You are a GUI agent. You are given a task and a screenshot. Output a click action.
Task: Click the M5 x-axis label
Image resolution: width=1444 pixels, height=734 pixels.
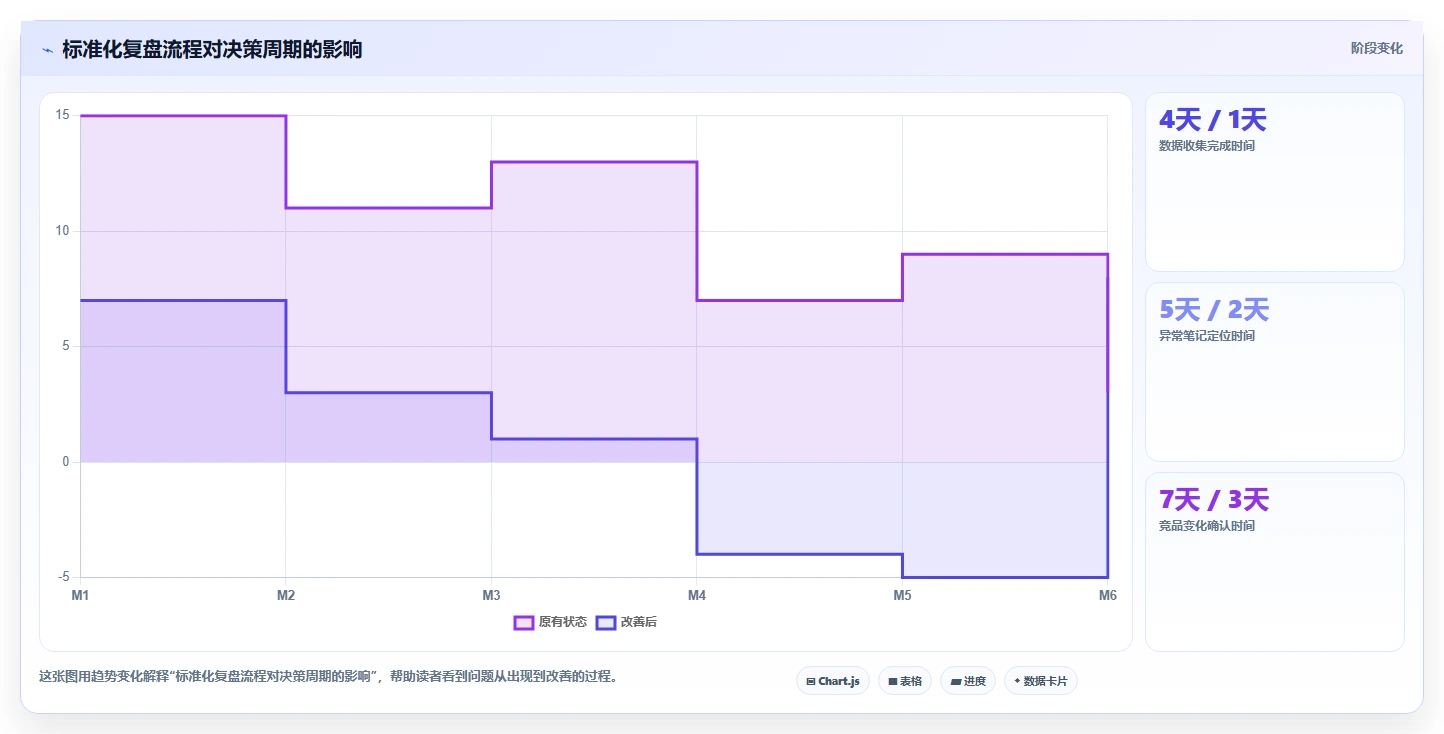902,596
